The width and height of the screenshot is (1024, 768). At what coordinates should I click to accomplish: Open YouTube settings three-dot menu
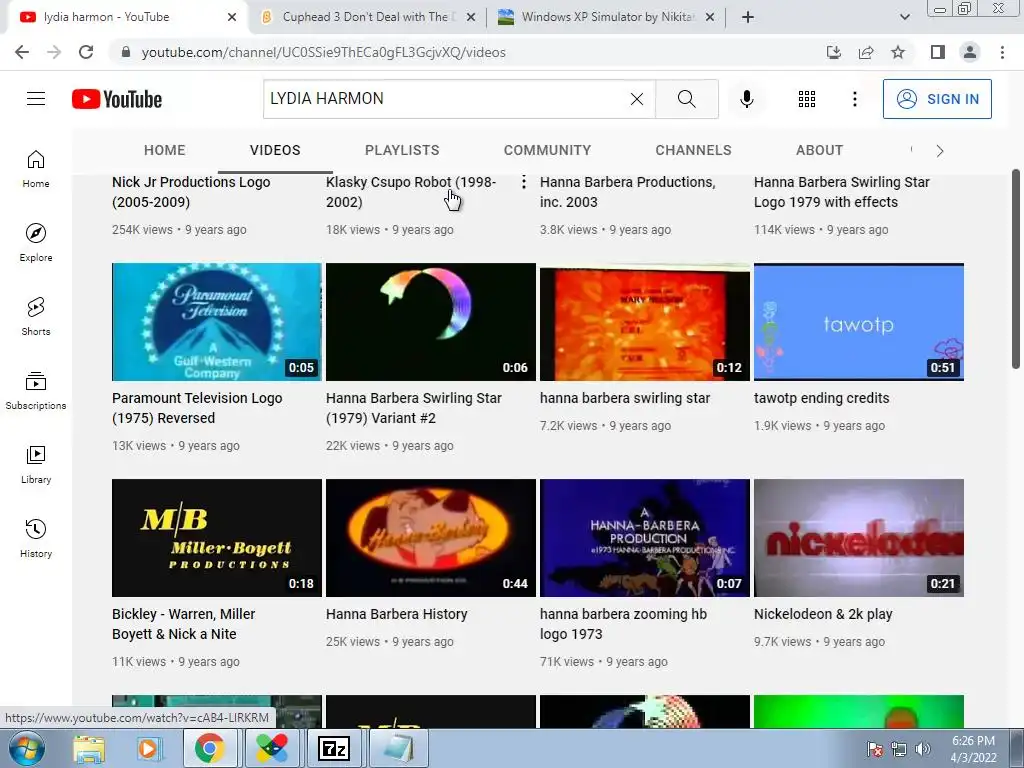pos(854,99)
